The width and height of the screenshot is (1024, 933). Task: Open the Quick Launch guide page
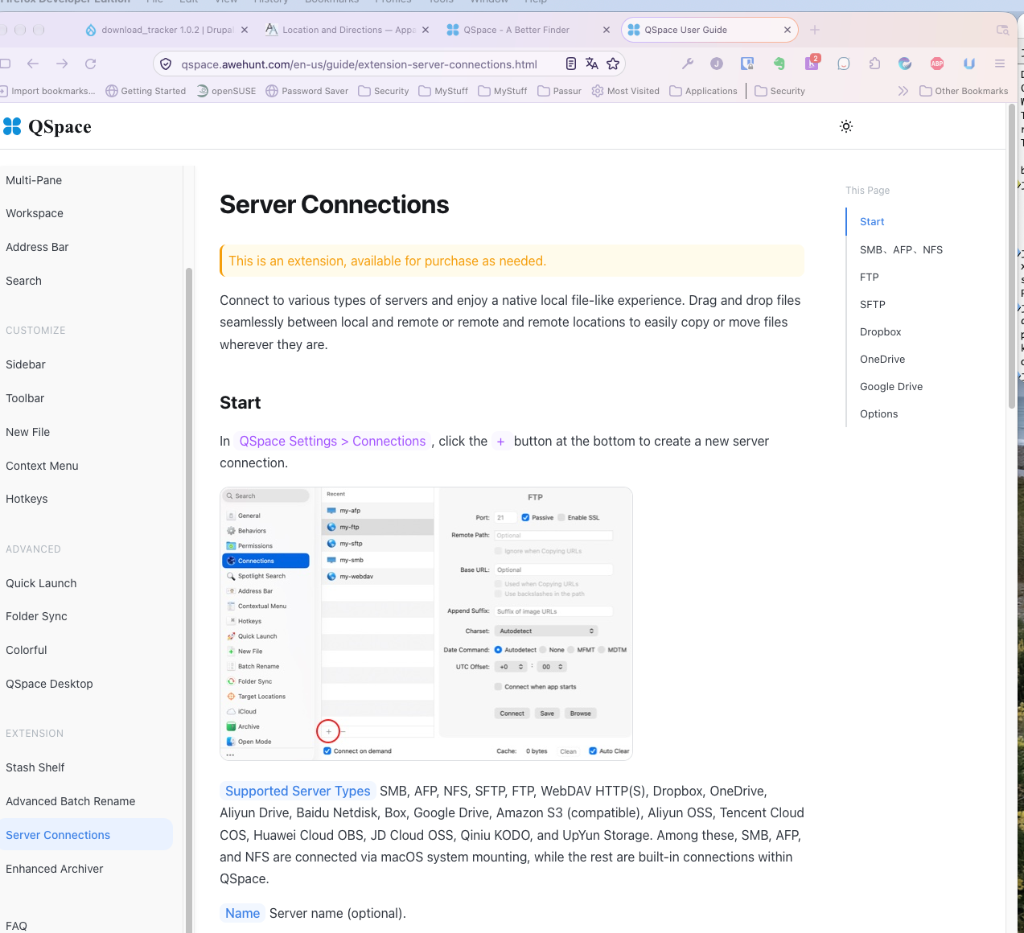pos(41,584)
